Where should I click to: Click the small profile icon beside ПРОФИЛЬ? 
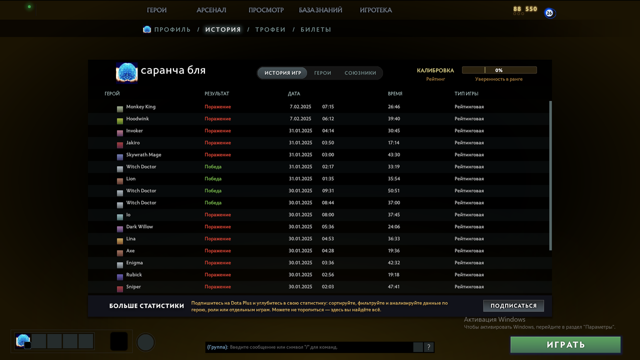point(147,29)
